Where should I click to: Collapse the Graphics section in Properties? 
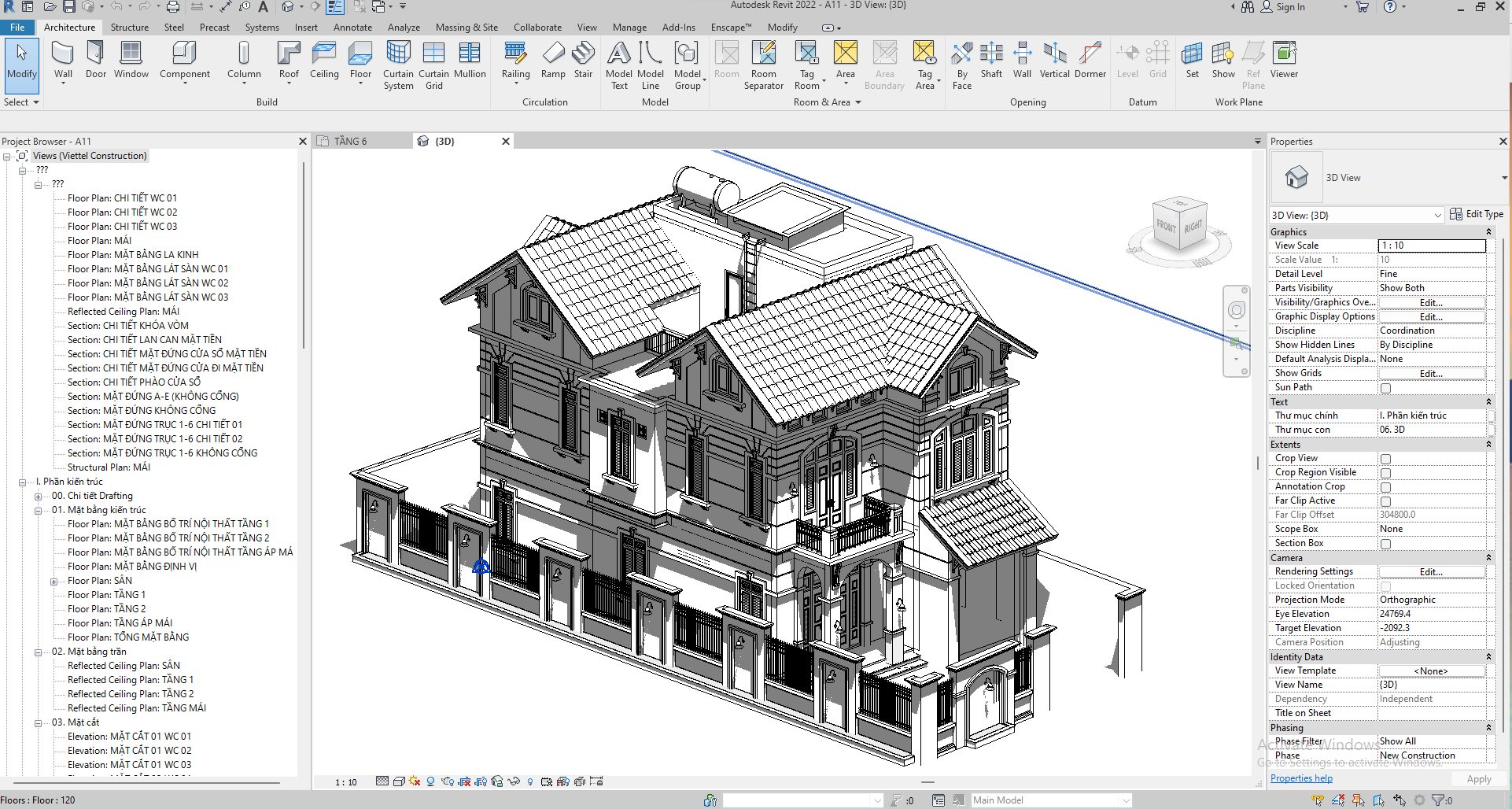click(1489, 231)
